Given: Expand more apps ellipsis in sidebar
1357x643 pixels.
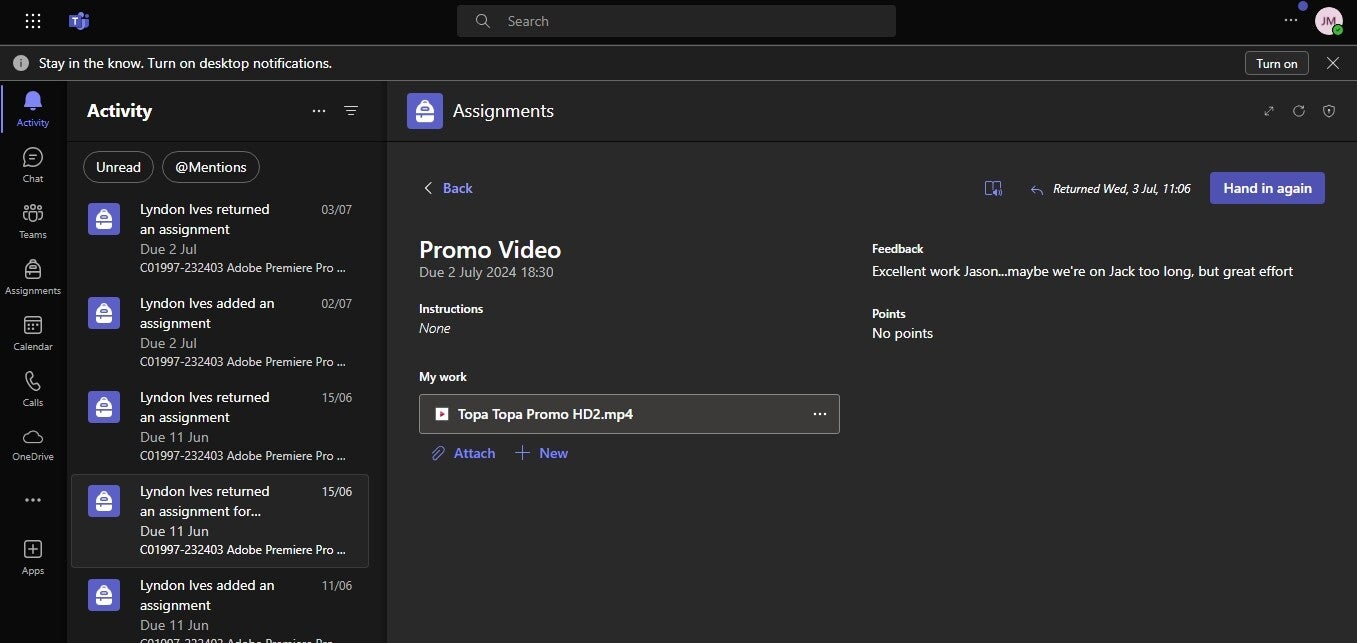Looking at the screenshot, I should coord(33,500).
